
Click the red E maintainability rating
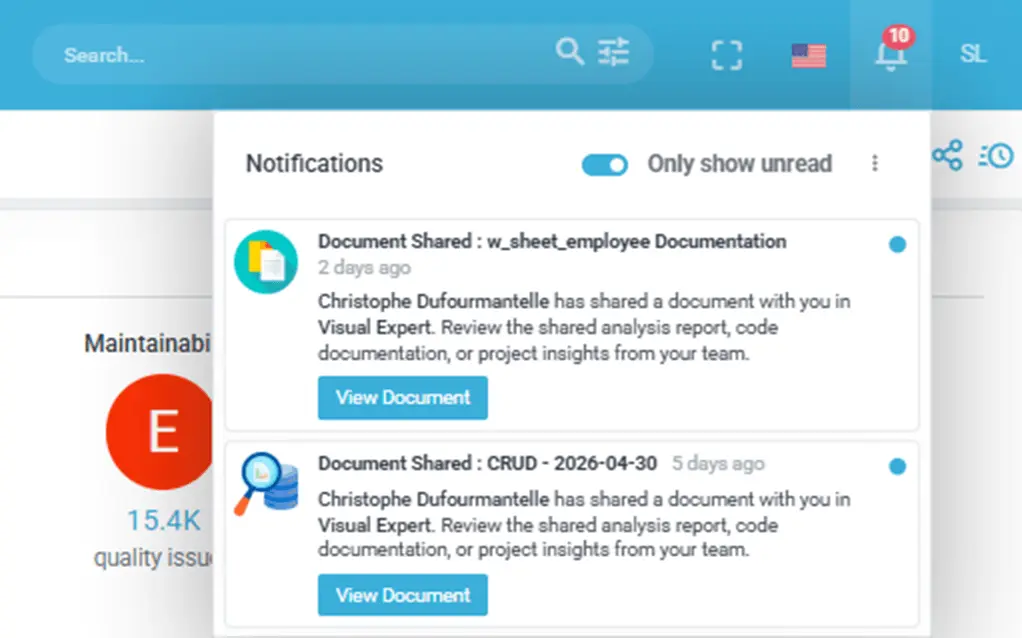click(x=160, y=431)
